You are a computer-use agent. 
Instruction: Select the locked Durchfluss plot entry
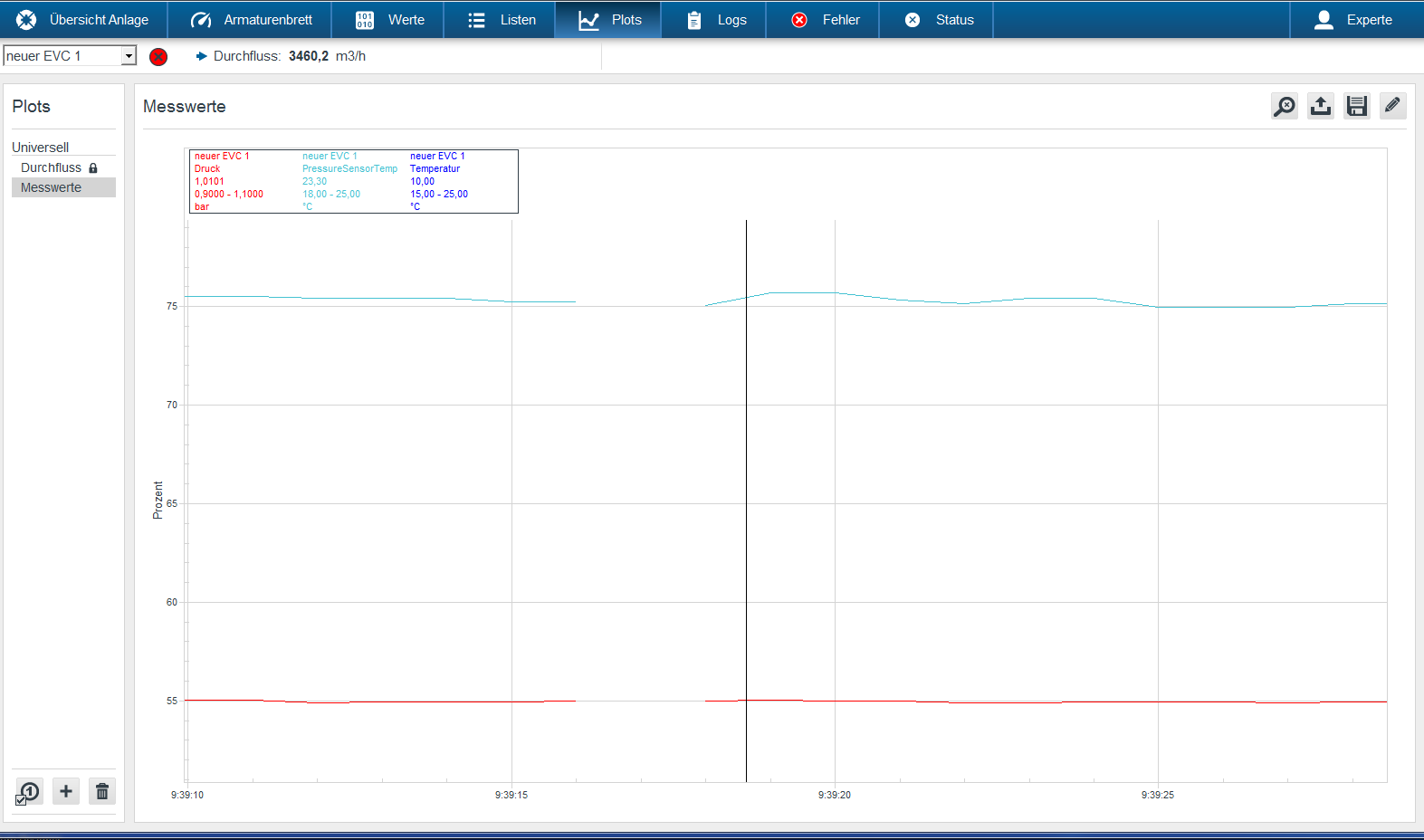tap(52, 167)
